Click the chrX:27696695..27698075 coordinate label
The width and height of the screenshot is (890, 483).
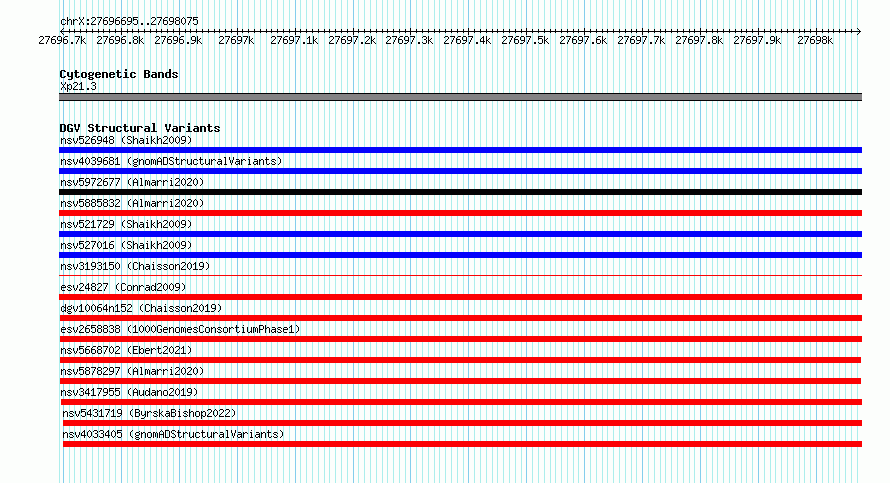(129, 22)
